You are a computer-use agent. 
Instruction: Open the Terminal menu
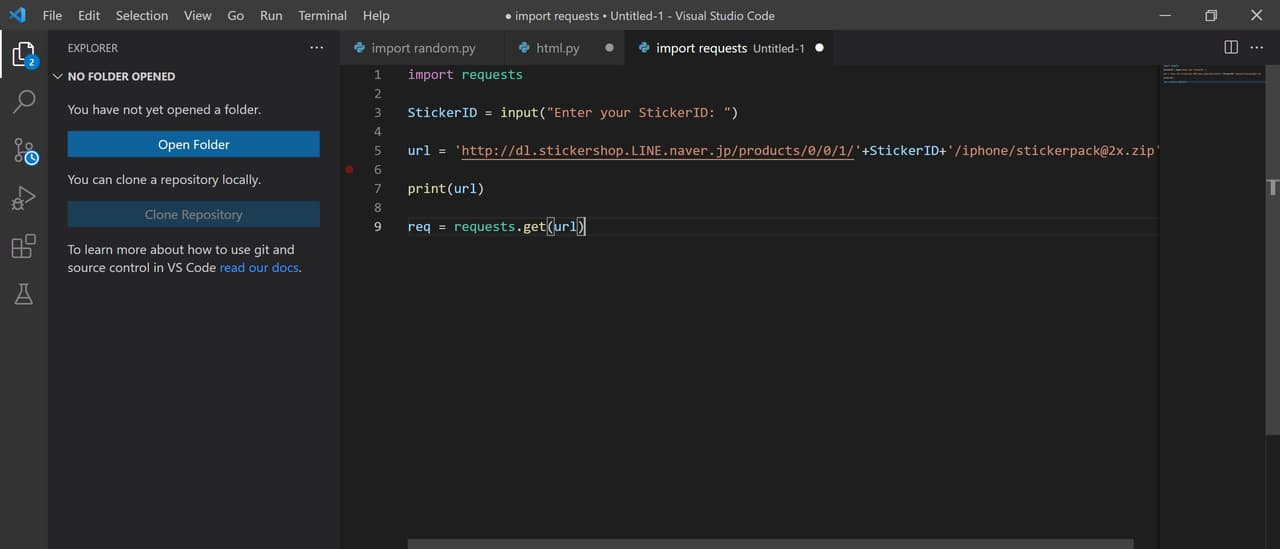pyautogui.click(x=322, y=15)
